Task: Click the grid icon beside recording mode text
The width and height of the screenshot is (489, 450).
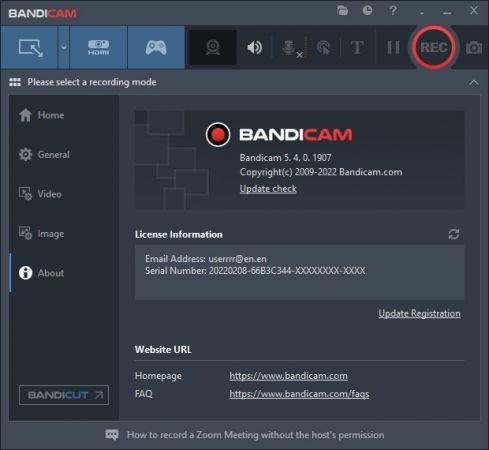Action: [x=15, y=82]
